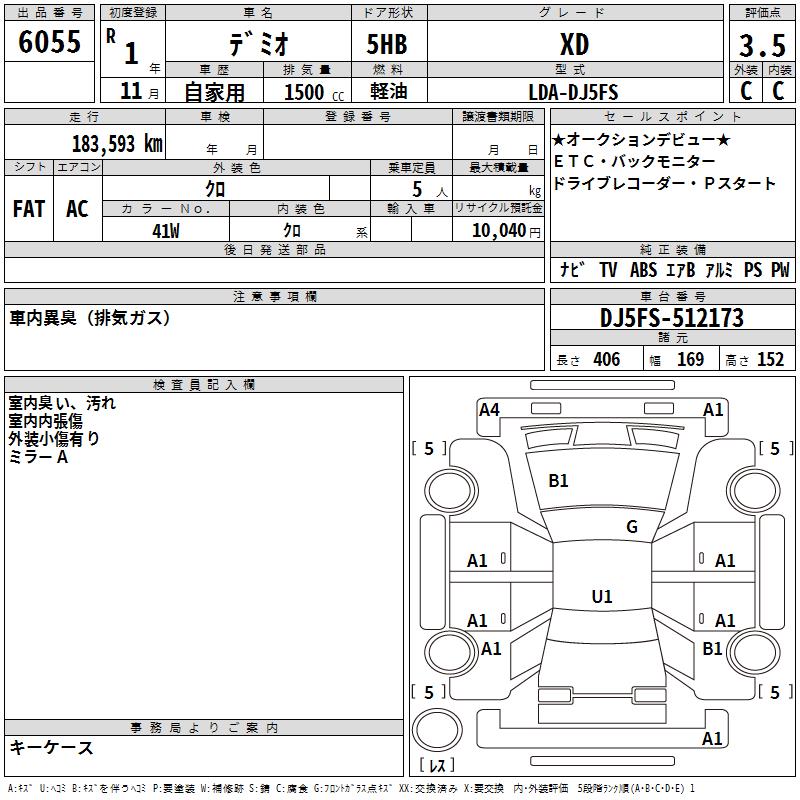Click the C grade under 外装

point(746,90)
